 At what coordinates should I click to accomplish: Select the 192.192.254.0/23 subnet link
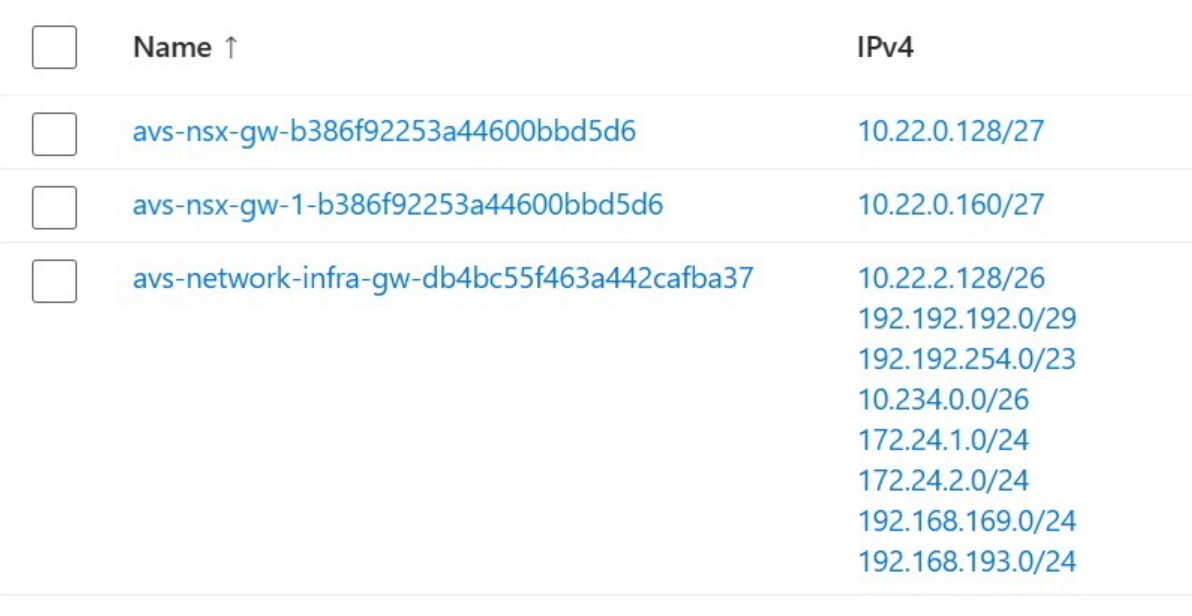(967, 358)
